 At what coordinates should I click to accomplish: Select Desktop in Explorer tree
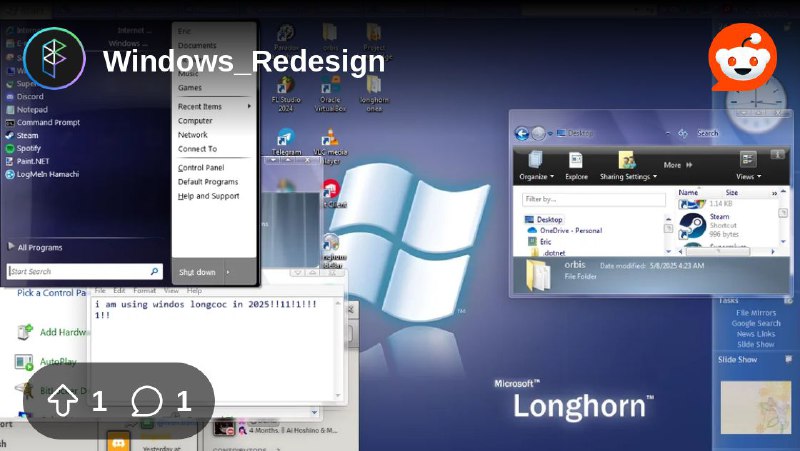543,219
